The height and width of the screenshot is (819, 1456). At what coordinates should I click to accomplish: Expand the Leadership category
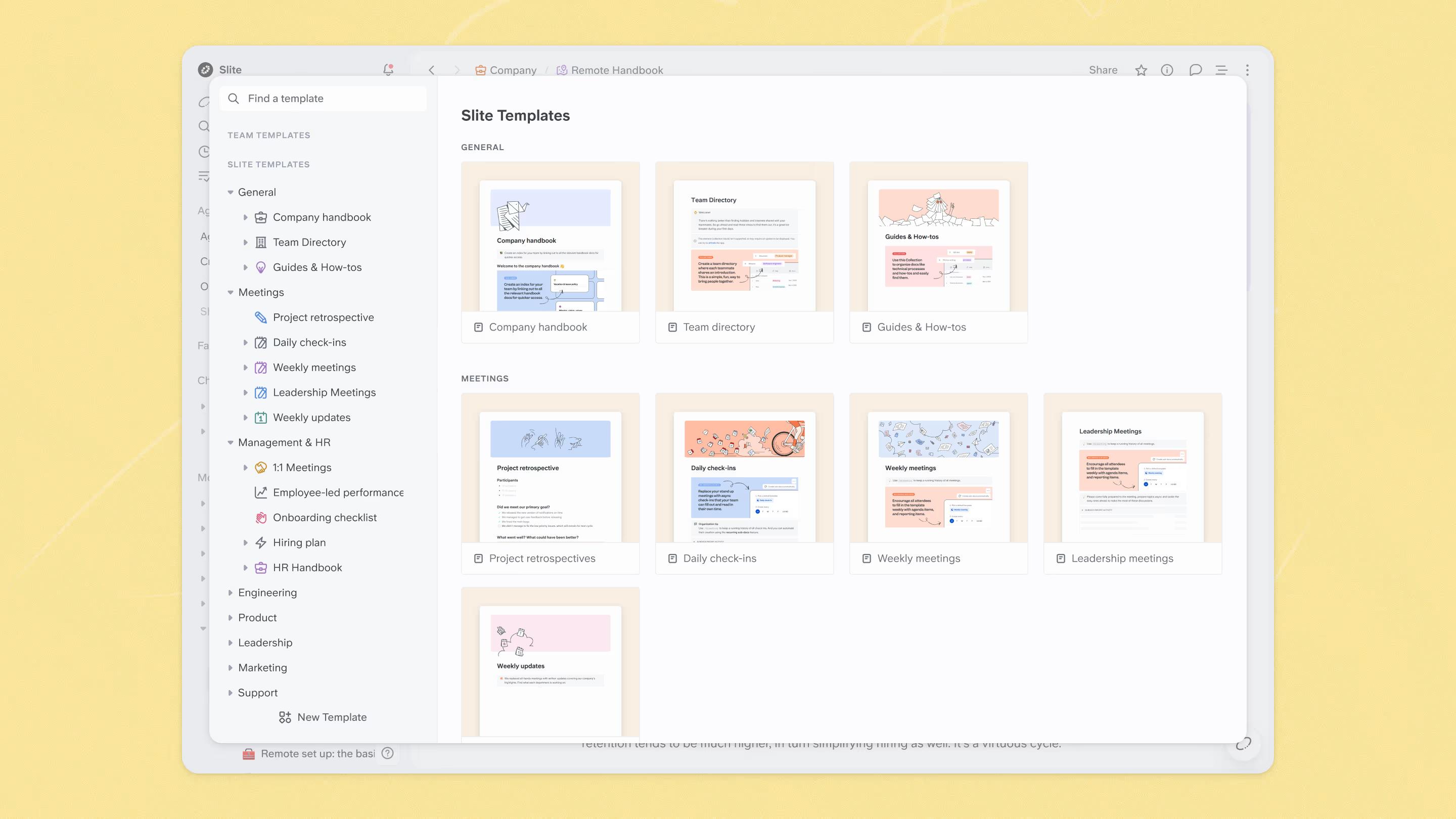pos(231,643)
